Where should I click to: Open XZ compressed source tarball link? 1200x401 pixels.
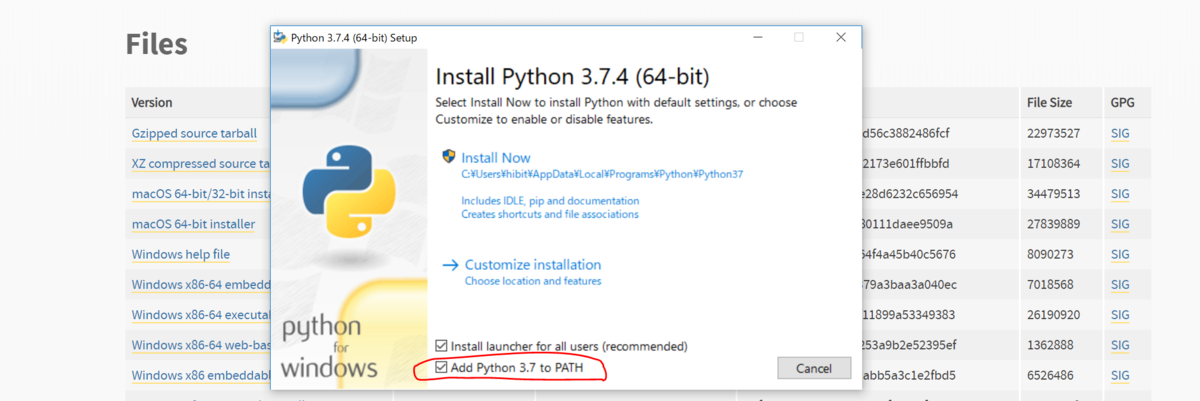(201, 163)
